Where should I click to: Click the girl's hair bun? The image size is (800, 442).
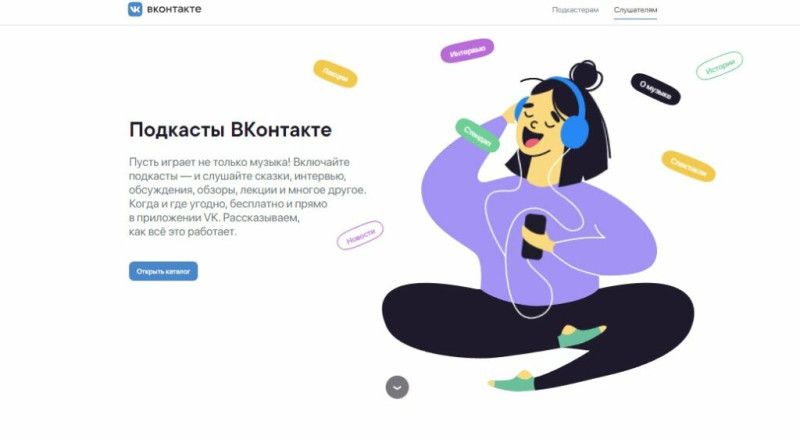[586, 75]
